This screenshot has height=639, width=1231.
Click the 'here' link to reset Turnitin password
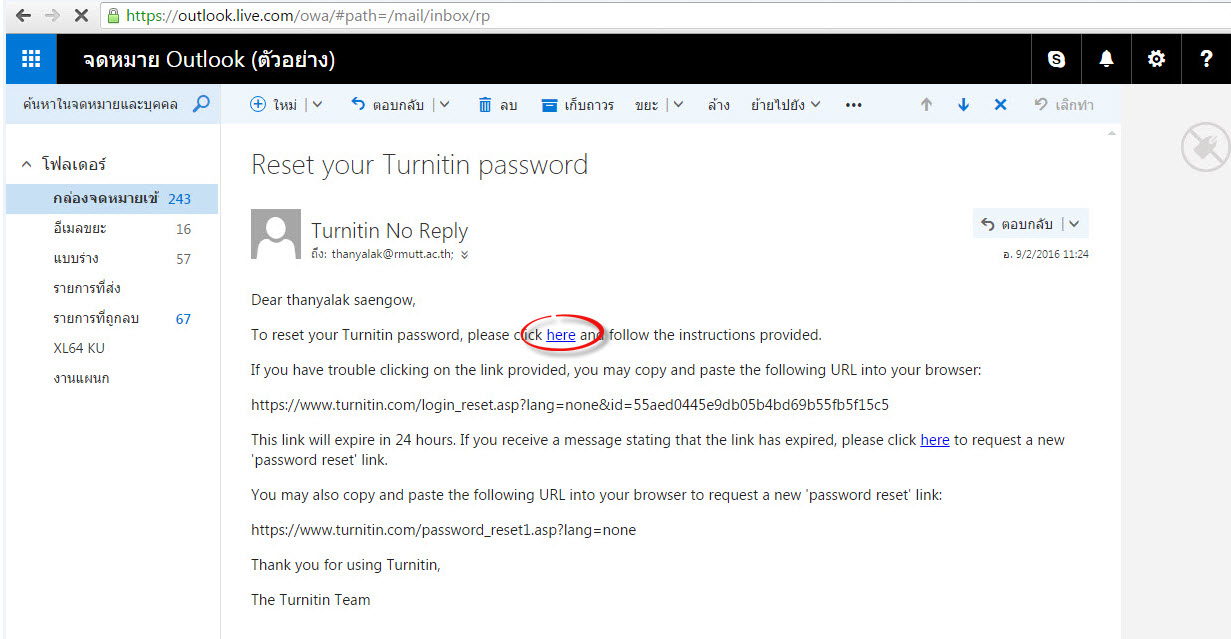point(561,335)
